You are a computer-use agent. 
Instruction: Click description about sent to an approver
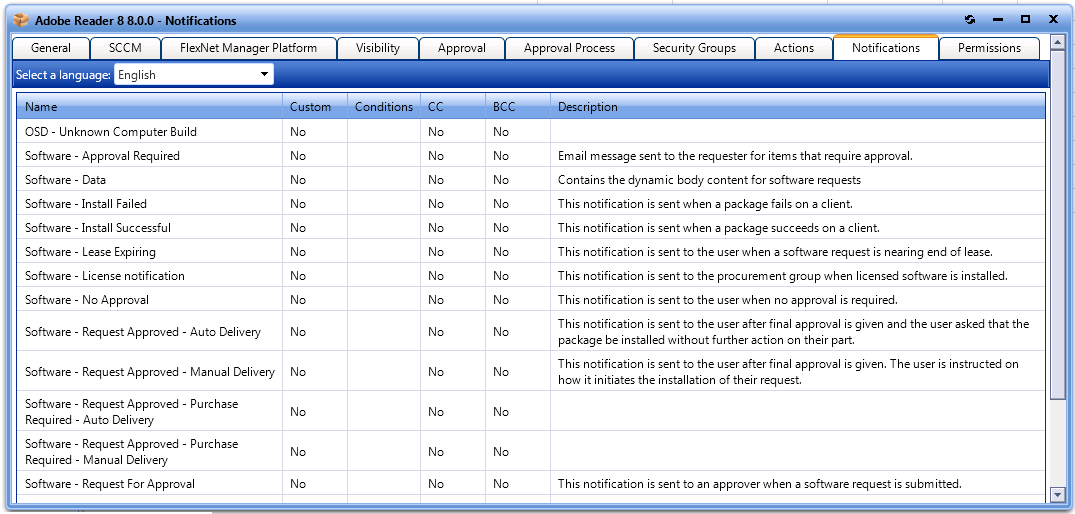point(760,483)
